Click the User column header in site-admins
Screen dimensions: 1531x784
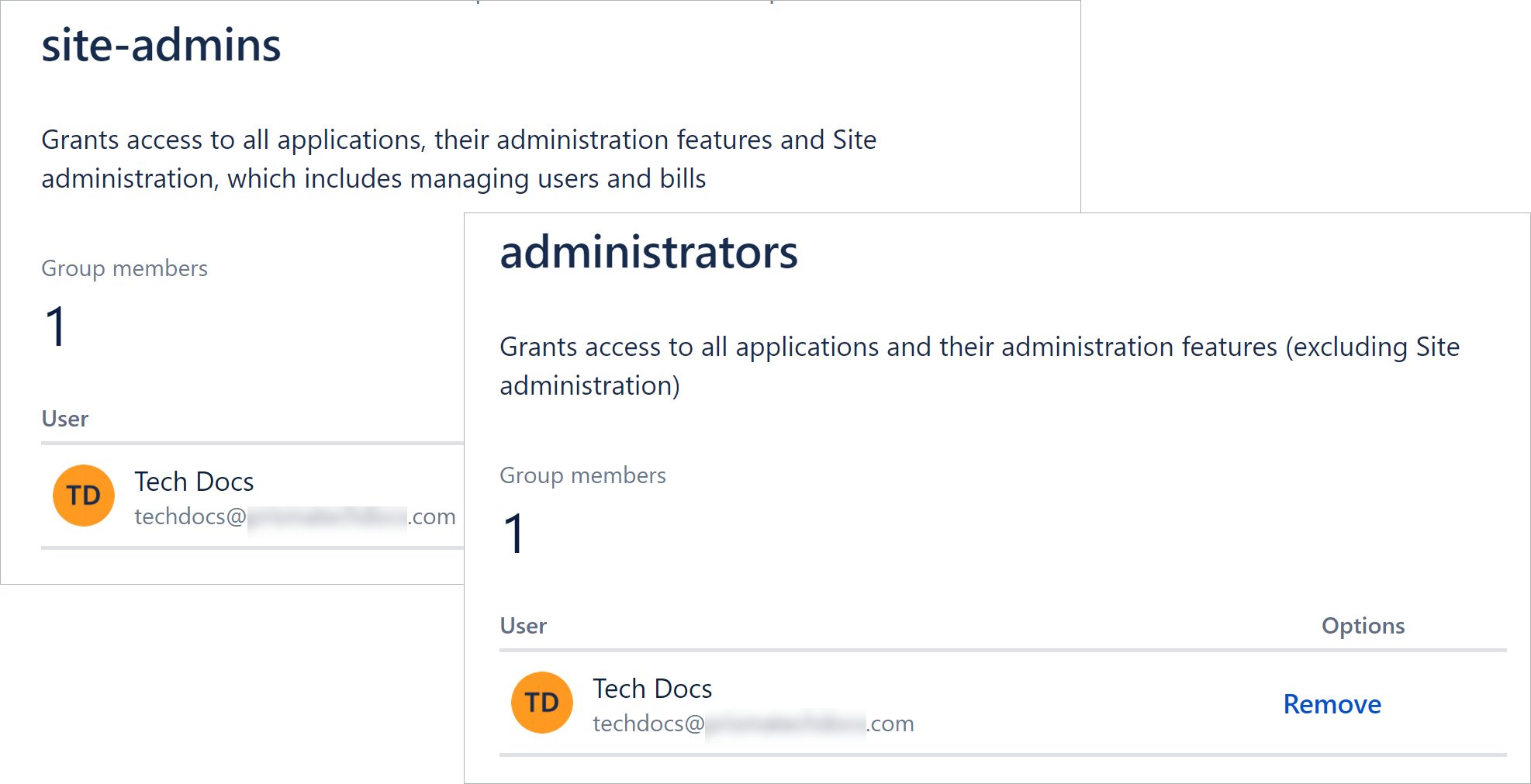tap(65, 419)
